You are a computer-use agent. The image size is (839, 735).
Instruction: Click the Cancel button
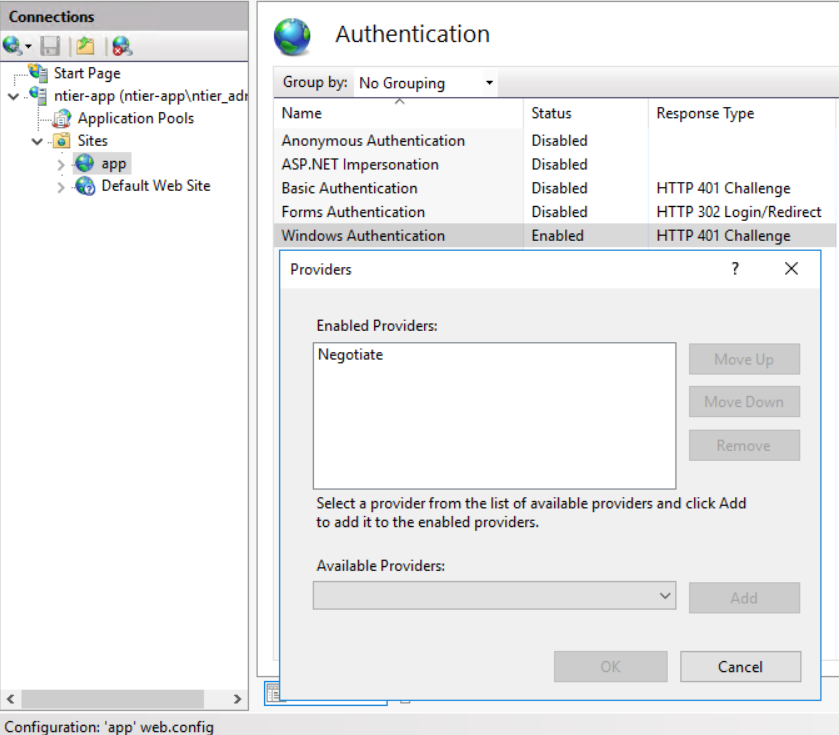click(x=740, y=667)
